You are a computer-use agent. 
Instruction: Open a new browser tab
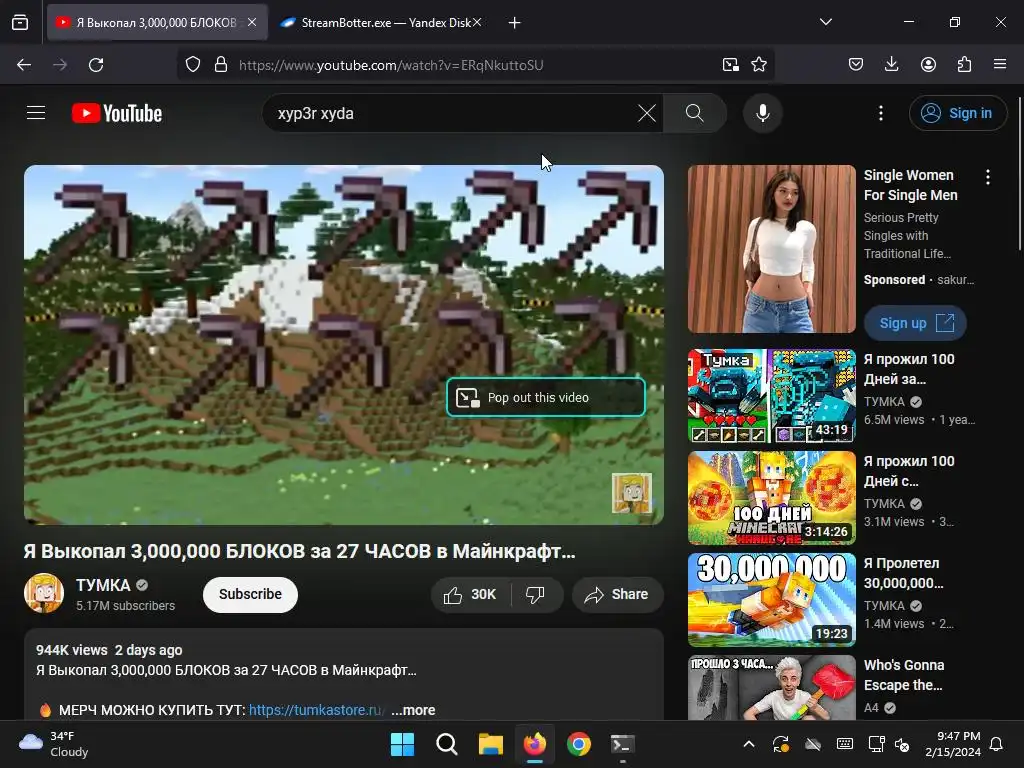515,23
